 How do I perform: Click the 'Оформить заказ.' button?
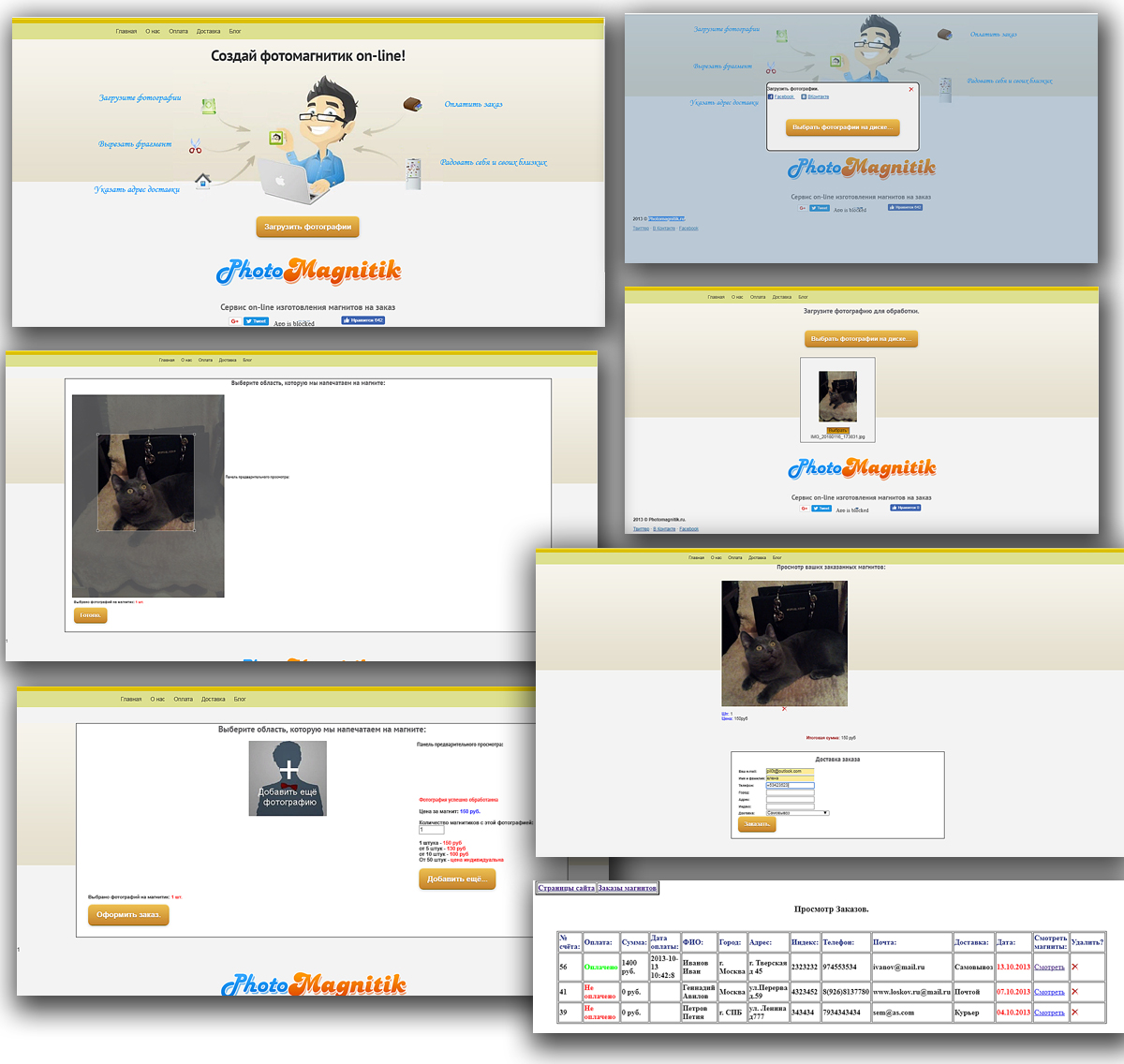coord(128,914)
